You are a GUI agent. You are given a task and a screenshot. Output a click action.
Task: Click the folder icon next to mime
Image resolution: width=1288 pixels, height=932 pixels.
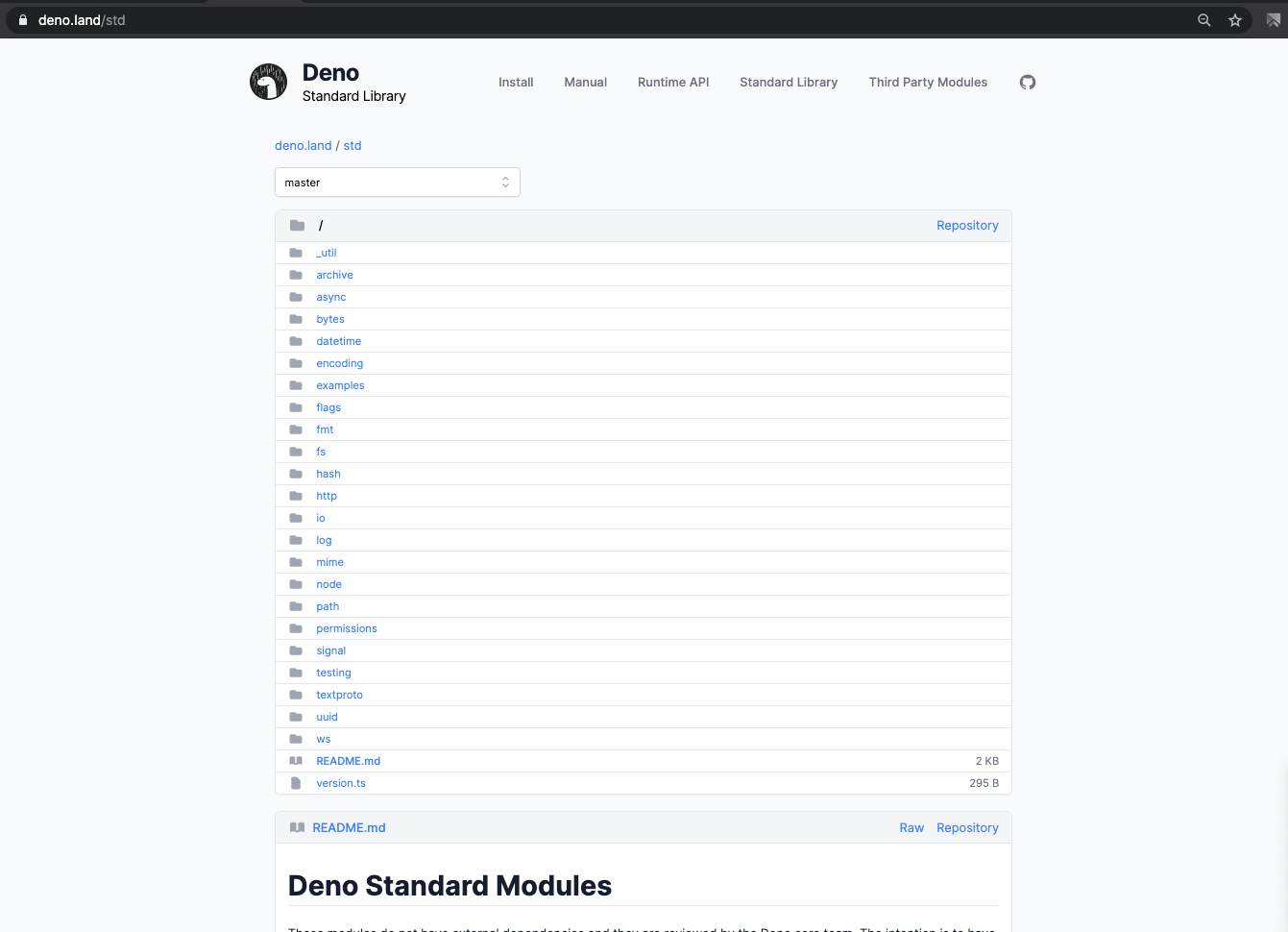click(296, 562)
